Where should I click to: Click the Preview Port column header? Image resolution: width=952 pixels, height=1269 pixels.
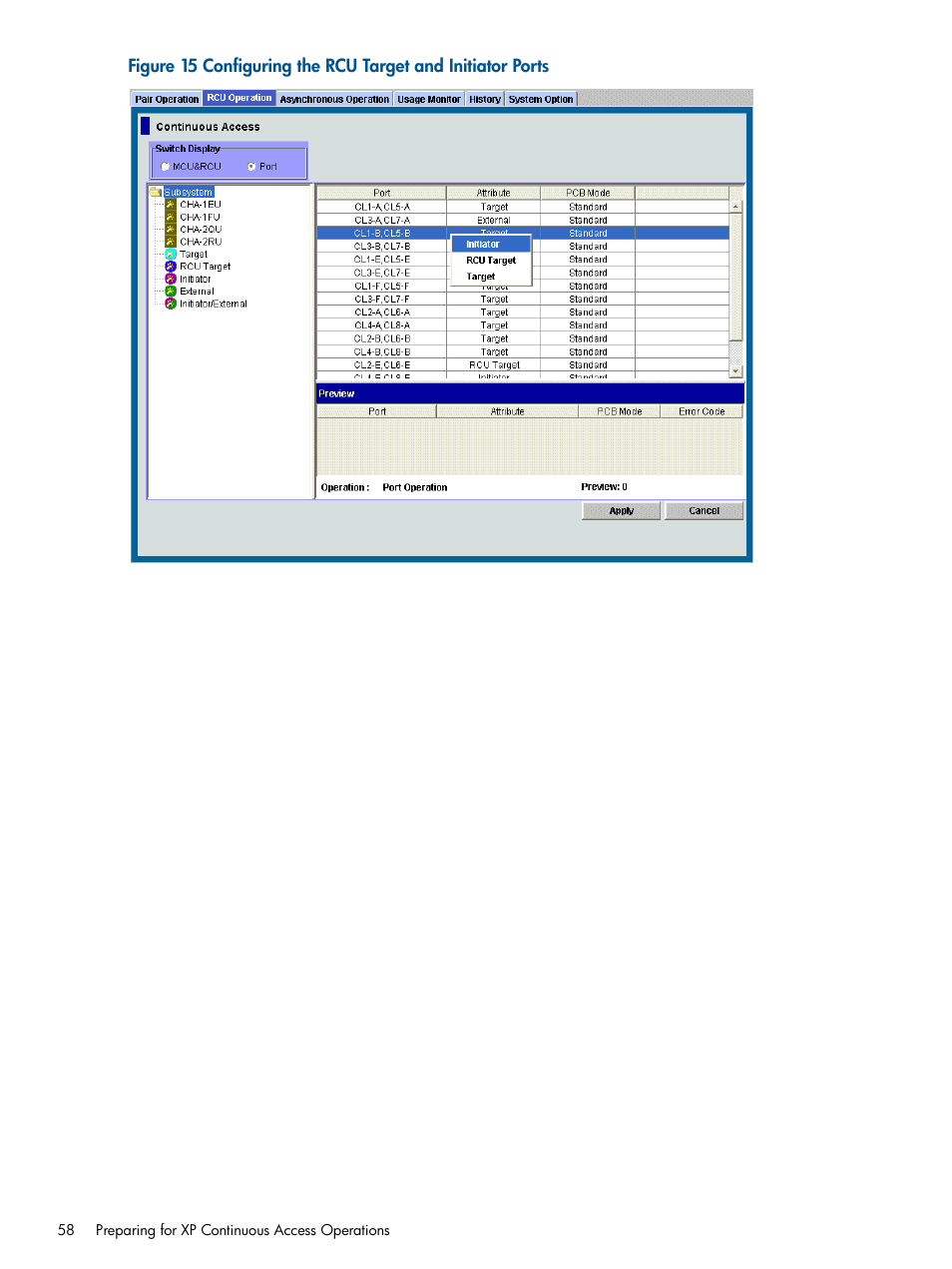(377, 411)
